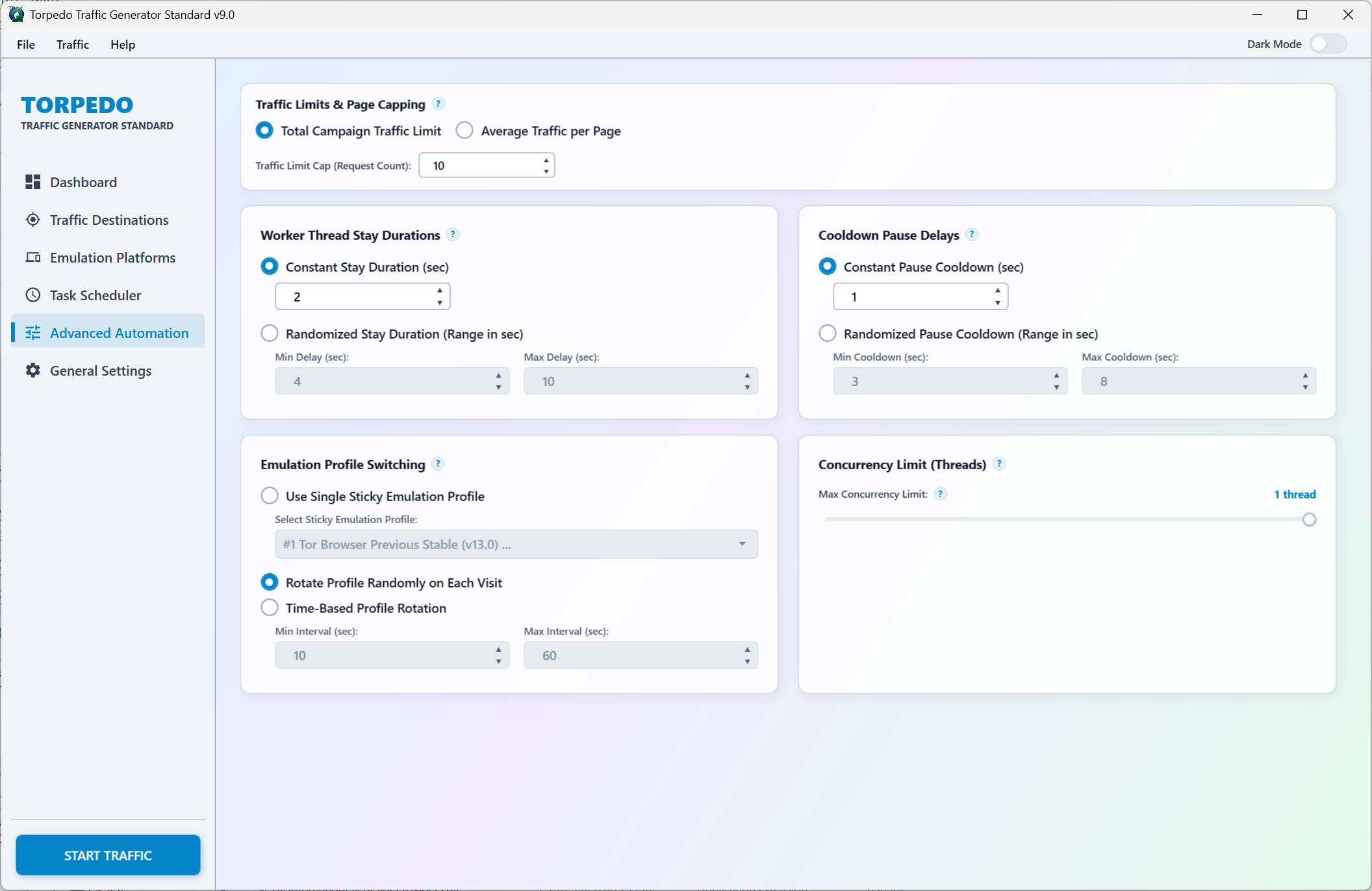The width and height of the screenshot is (1372, 891).
Task: Click the Task Scheduler clock icon
Action: 32,295
